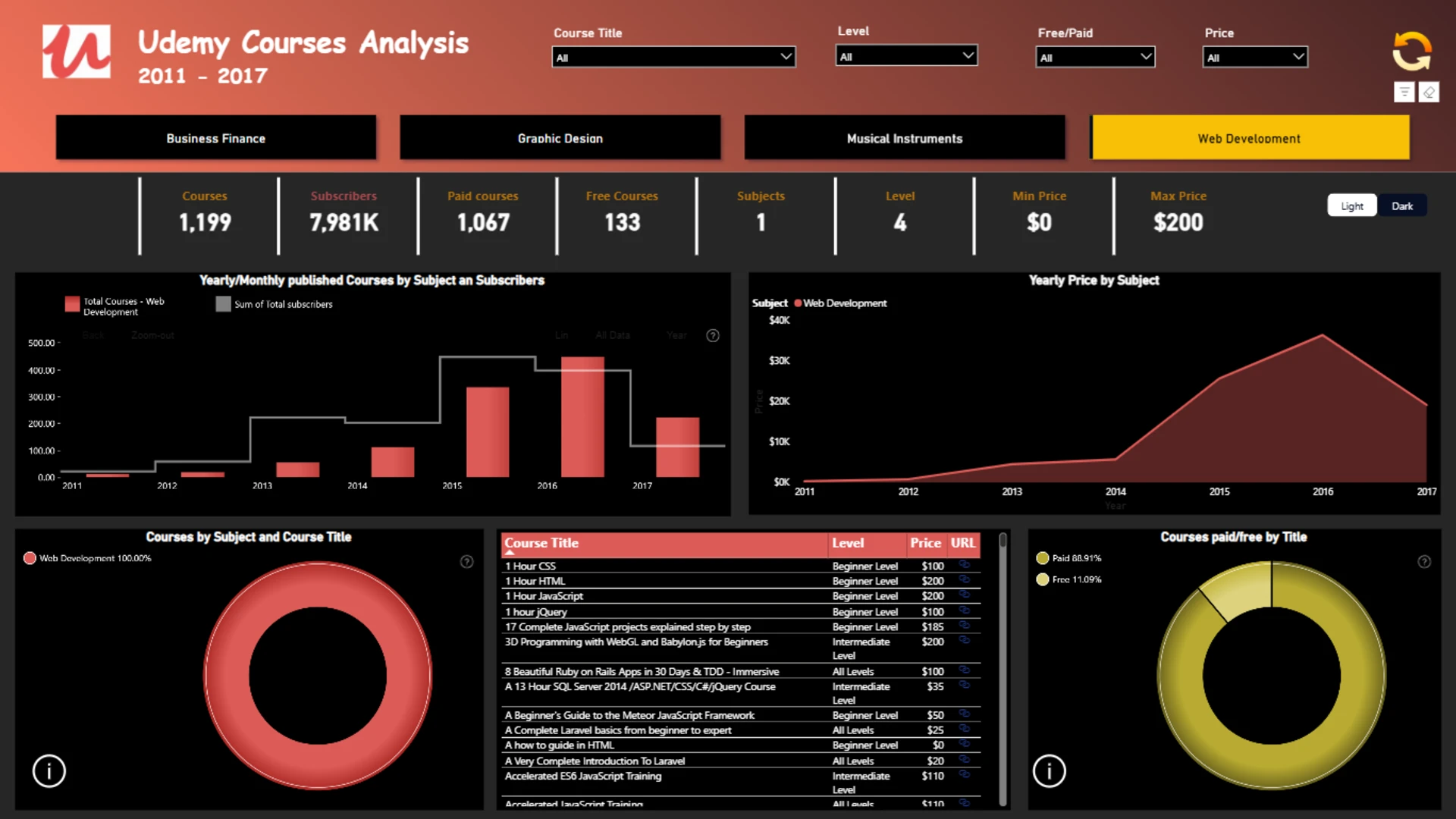
Task: Switch theme to Light
Action: 1351,206
